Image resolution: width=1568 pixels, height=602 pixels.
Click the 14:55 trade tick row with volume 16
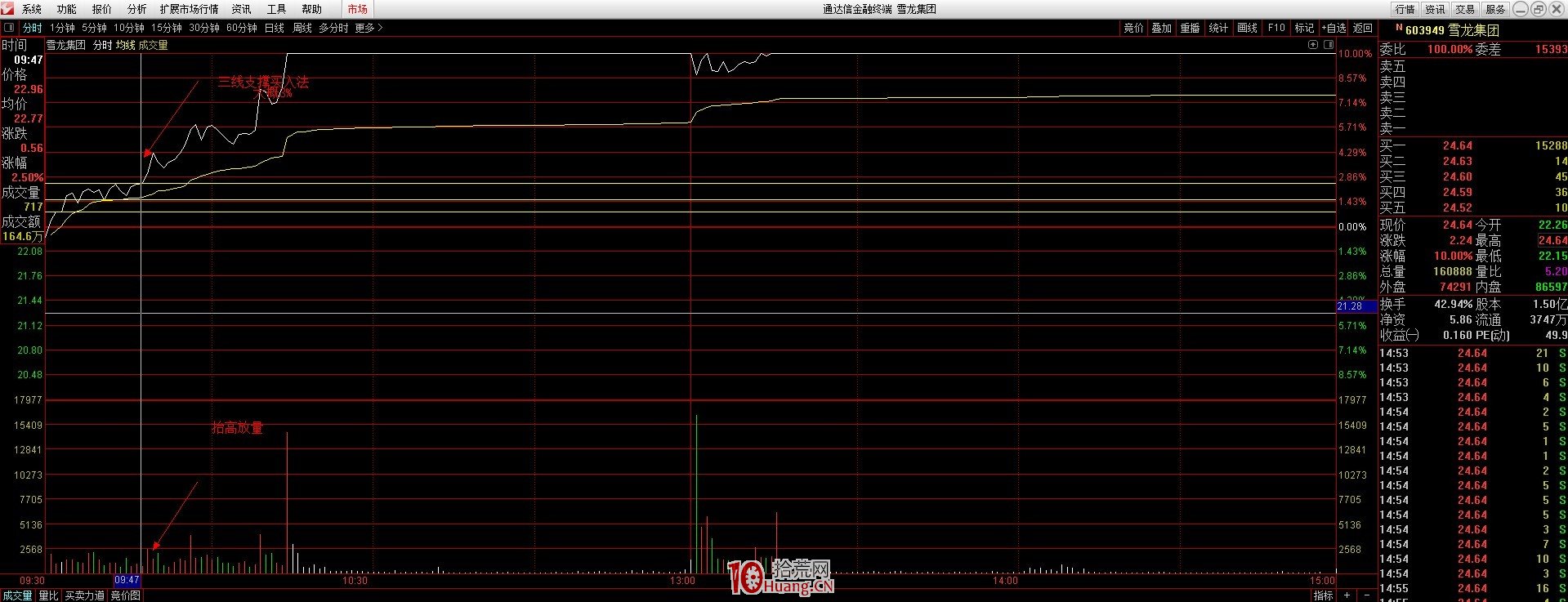(x=1473, y=588)
